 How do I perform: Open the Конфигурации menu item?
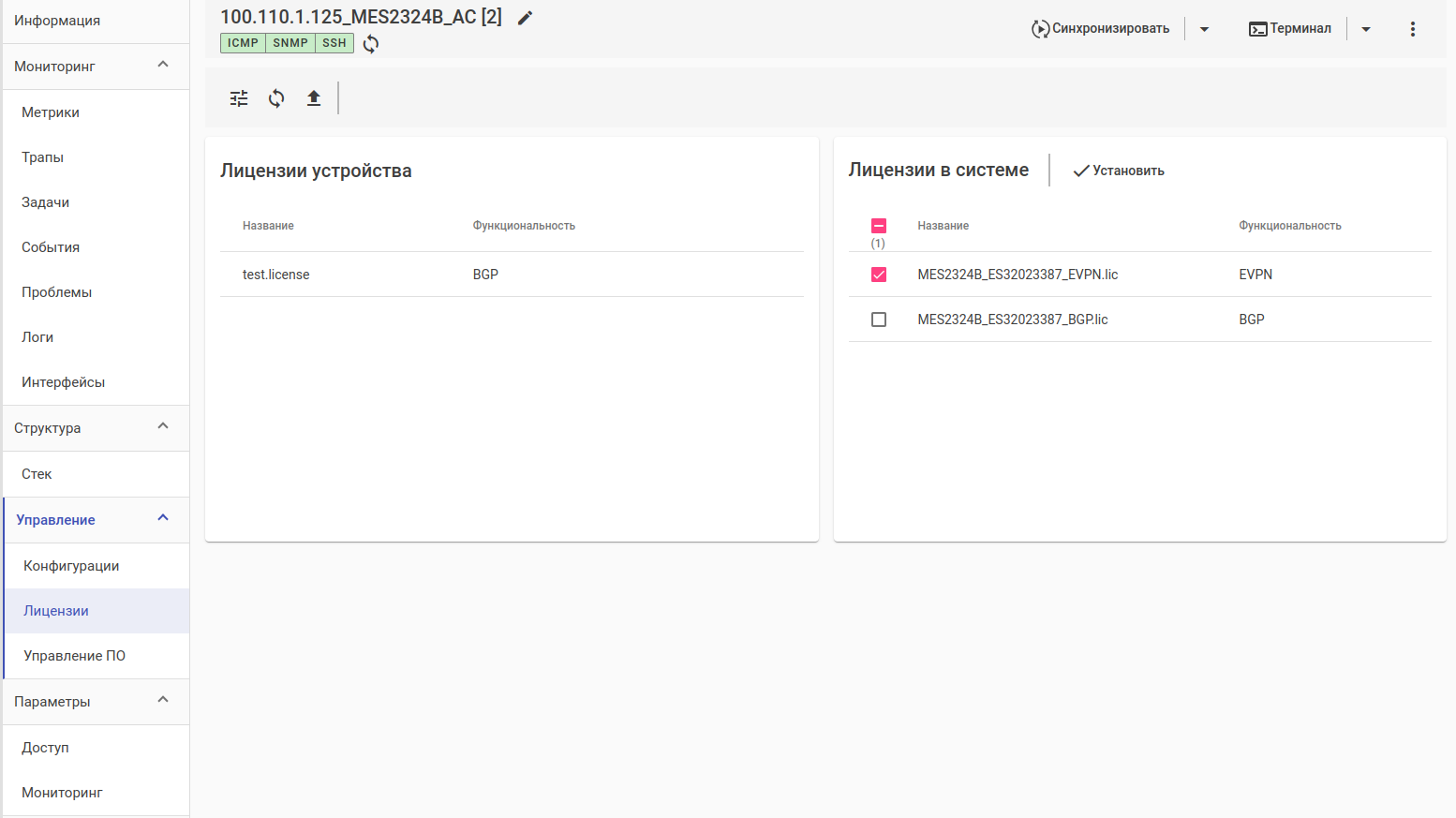click(x=71, y=566)
